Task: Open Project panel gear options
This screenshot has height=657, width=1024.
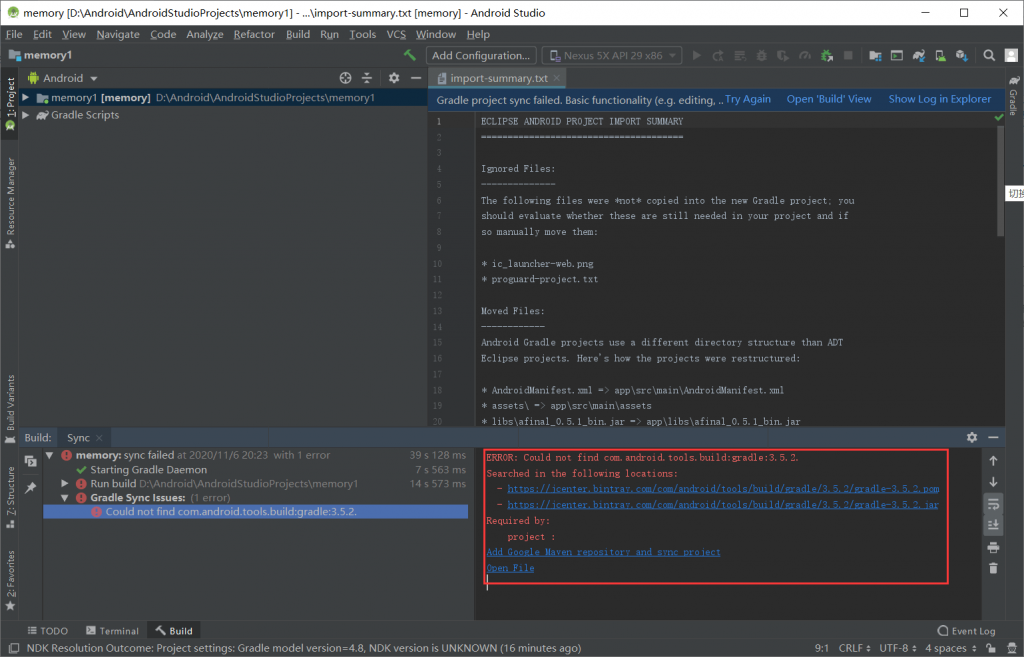Action: (394, 78)
